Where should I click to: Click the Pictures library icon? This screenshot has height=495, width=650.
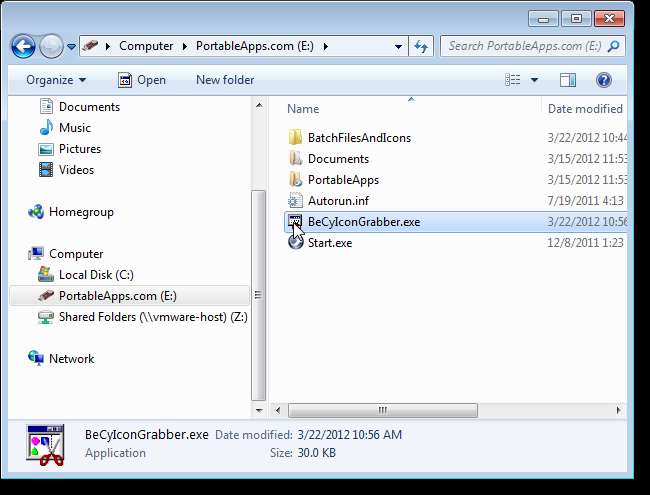[46, 149]
